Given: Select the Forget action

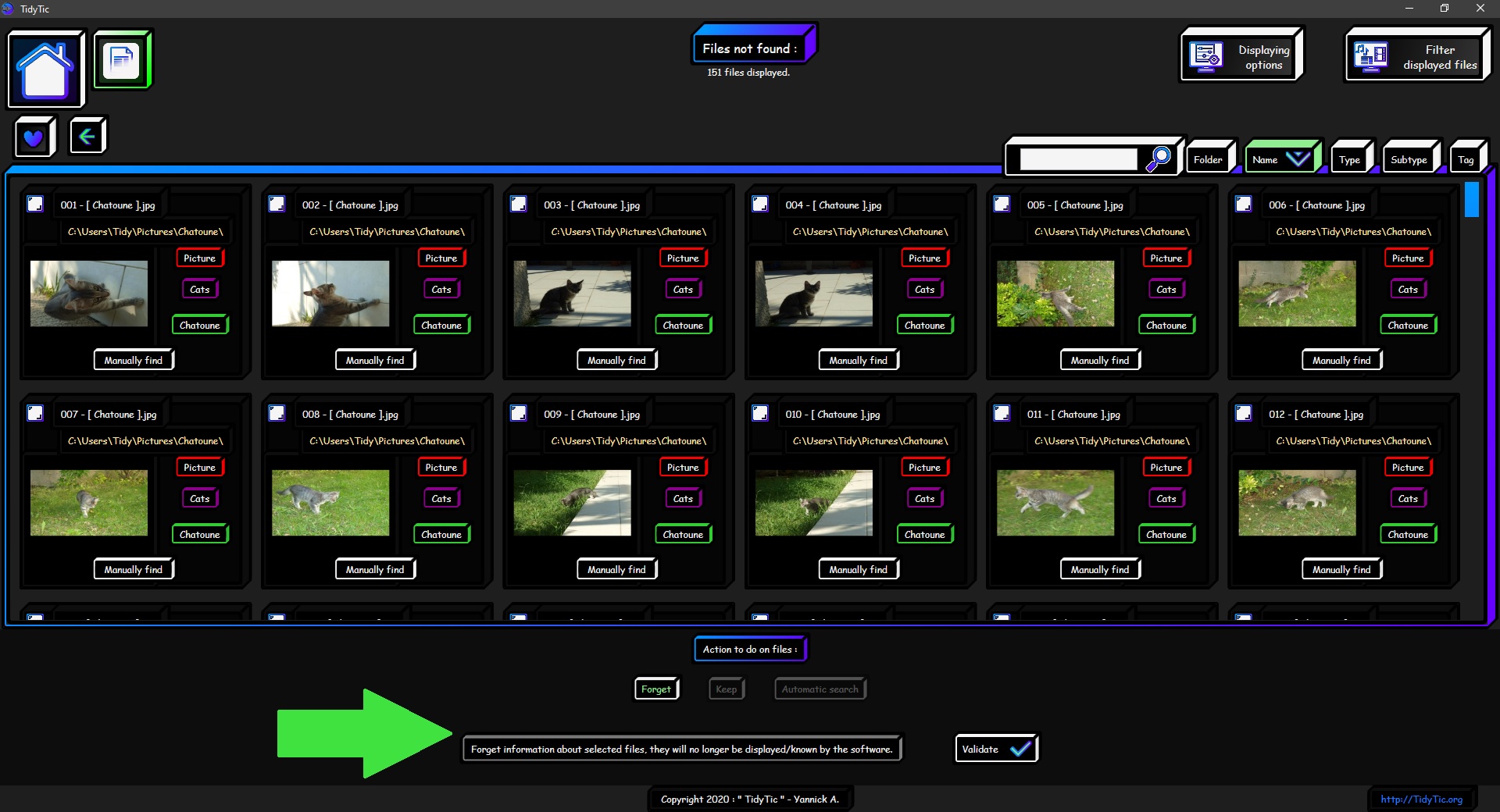Looking at the screenshot, I should (655, 689).
